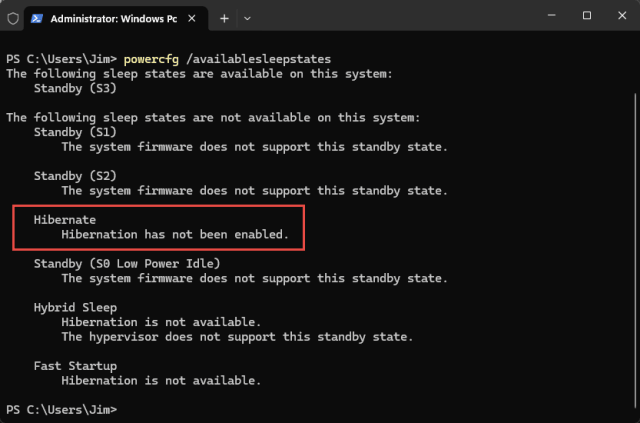Click the powercfg command text
640x423 pixels.
click(x=151, y=59)
